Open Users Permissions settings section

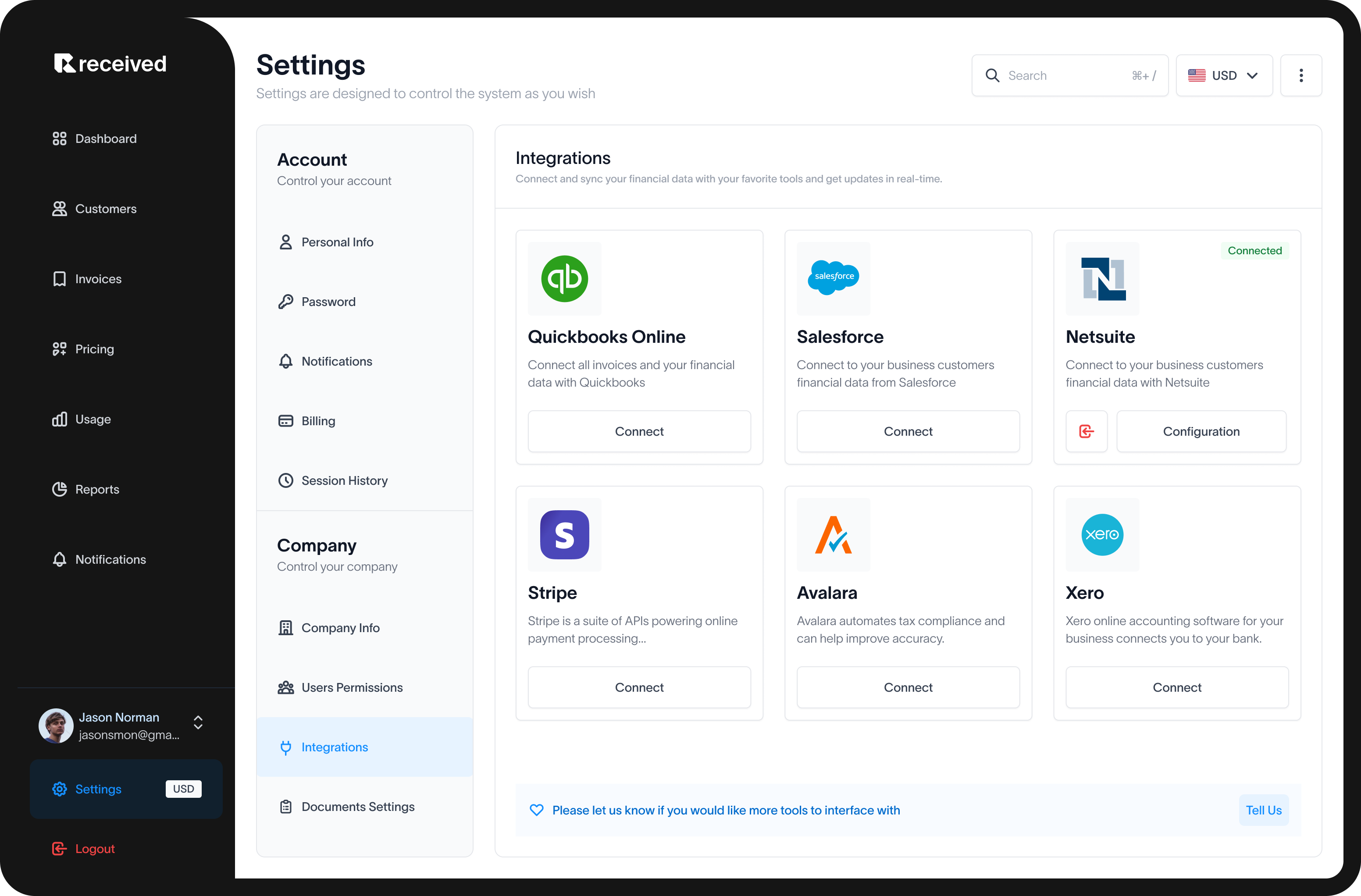tap(352, 687)
